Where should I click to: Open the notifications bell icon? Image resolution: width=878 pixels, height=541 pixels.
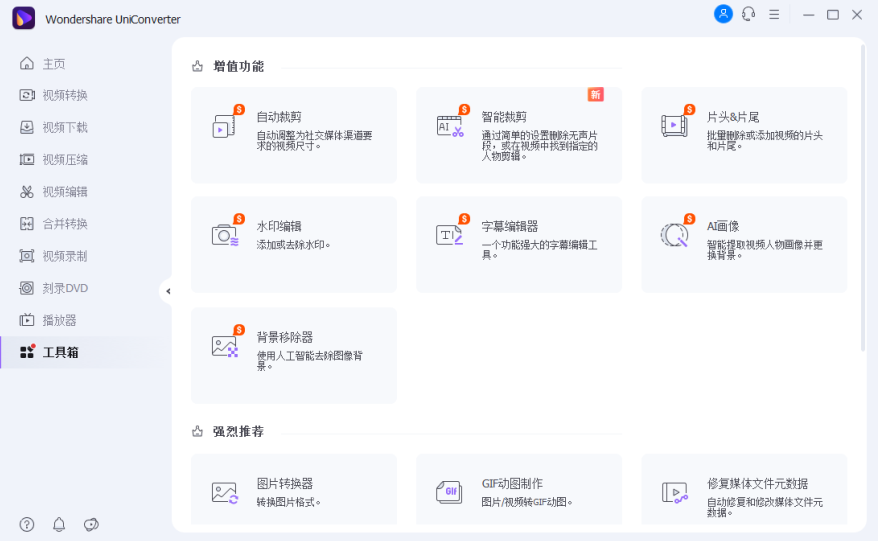point(59,525)
